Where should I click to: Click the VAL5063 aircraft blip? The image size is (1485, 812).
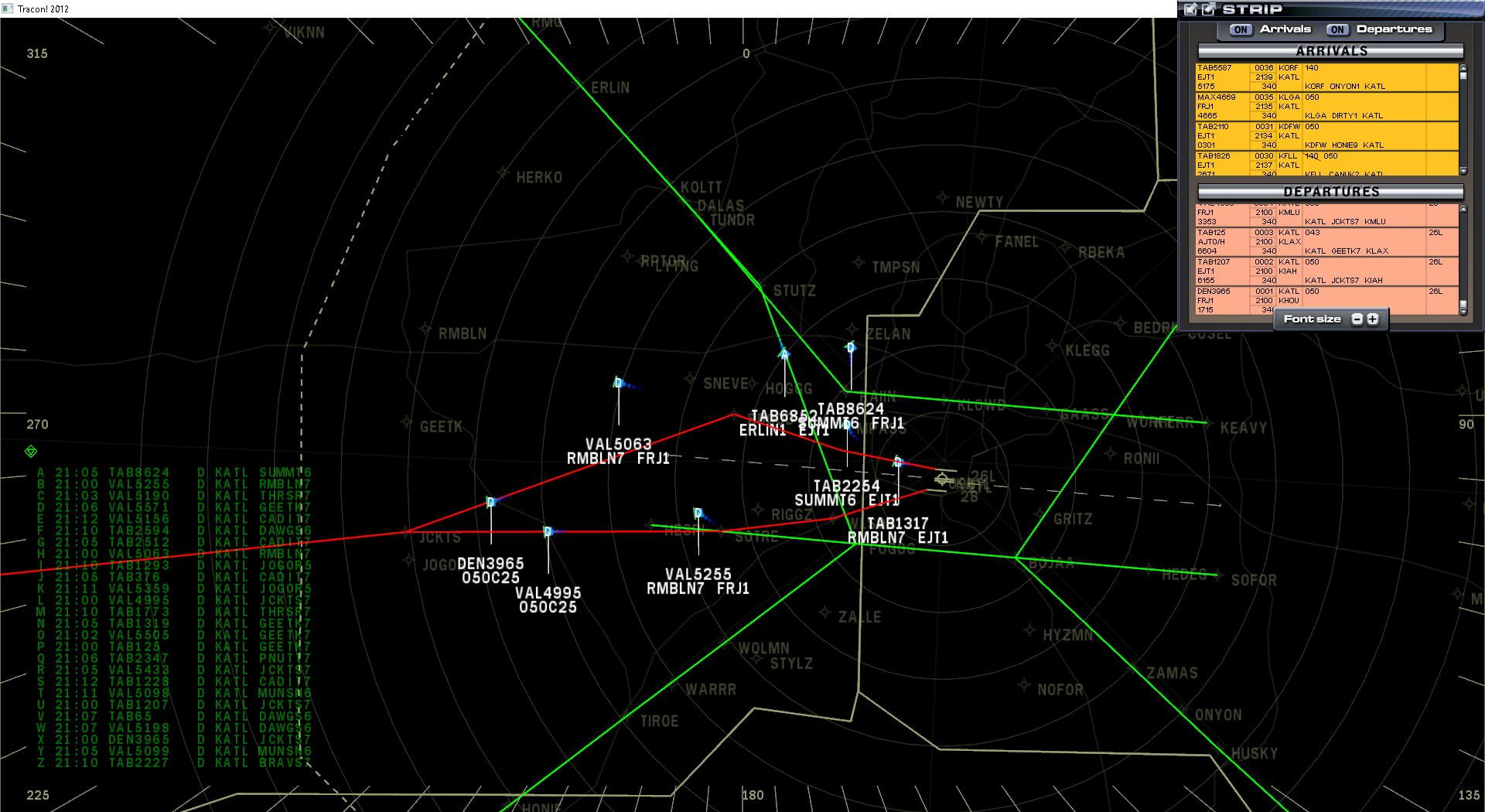pos(619,384)
